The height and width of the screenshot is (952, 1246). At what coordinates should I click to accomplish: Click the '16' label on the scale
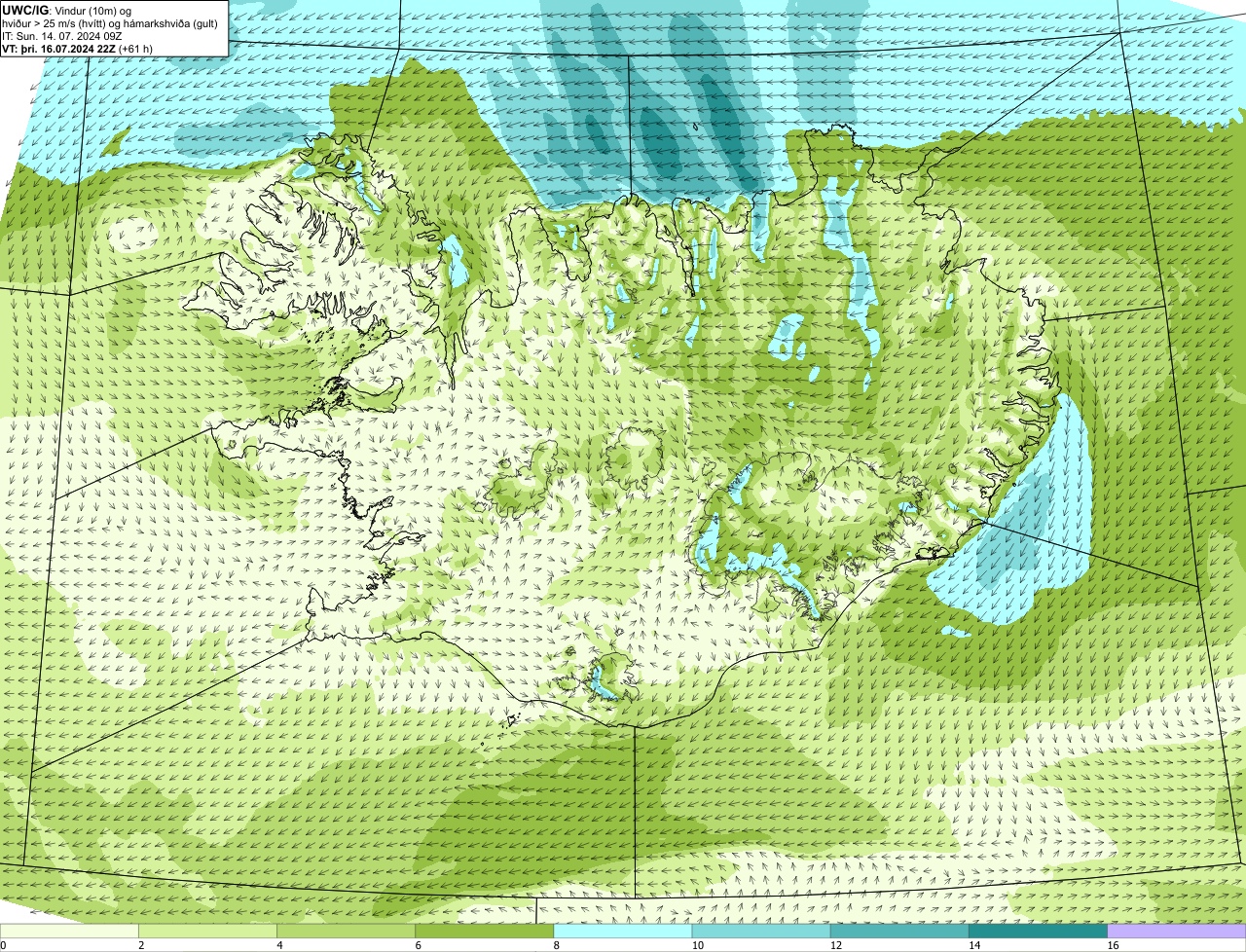tap(1113, 945)
